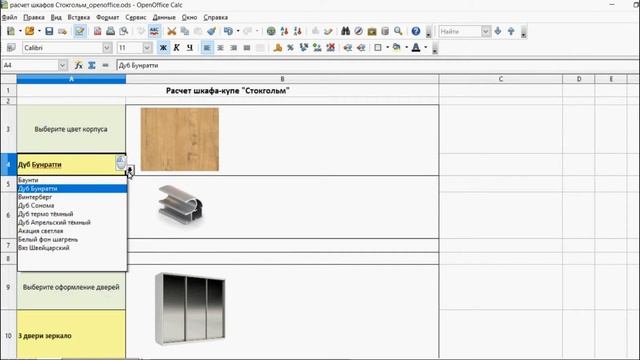
Task: Decrease indent icon
Action: [x=348, y=48]
